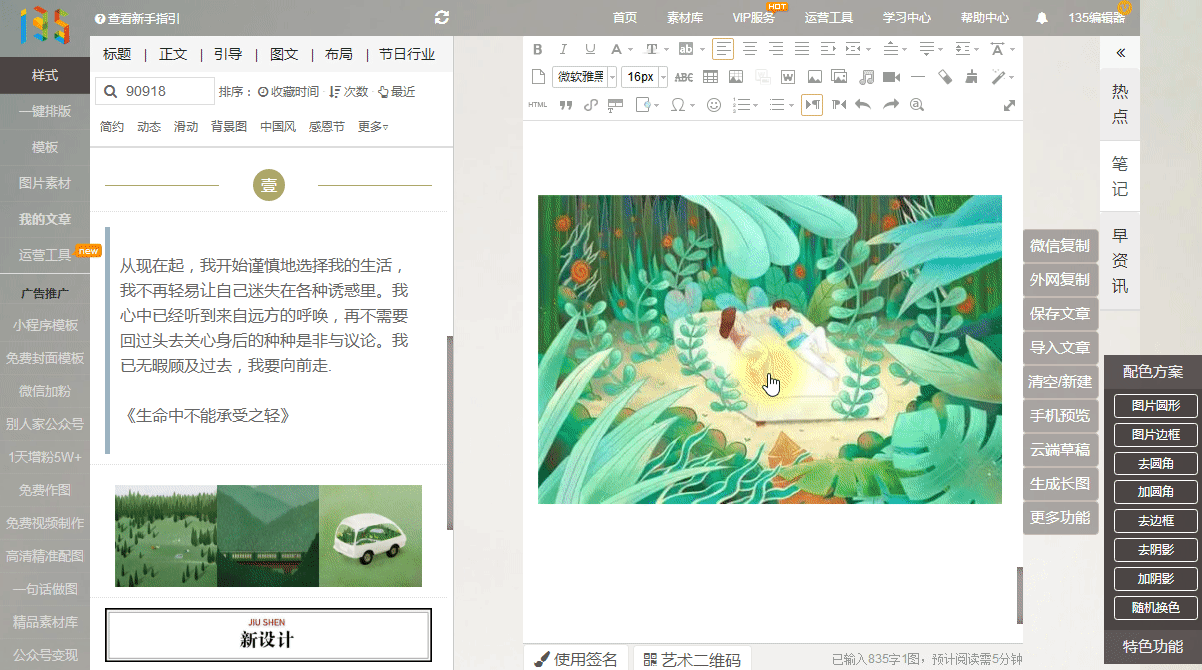This screenshot has height=670, width=1202.
Task: Toggle italic formatting
Action: point(563,49)
